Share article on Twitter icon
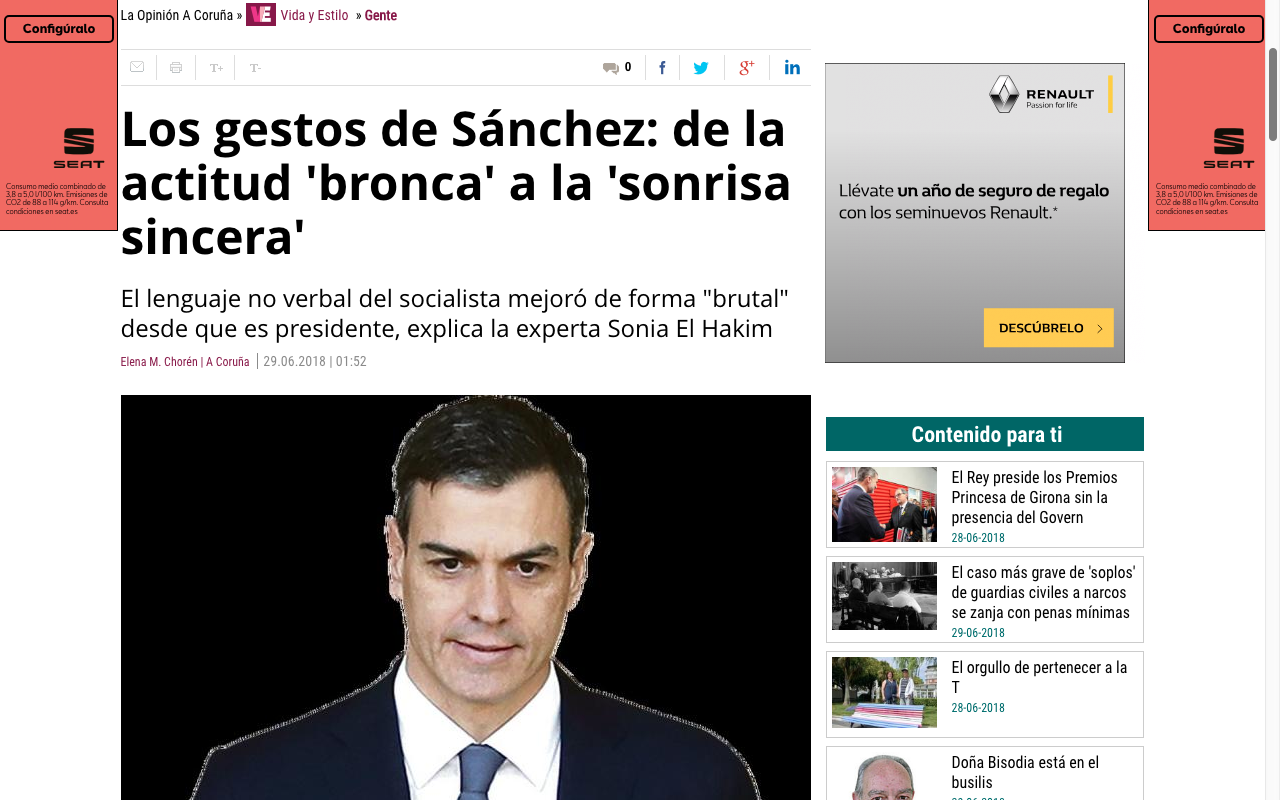 click(x=701, y=68)
